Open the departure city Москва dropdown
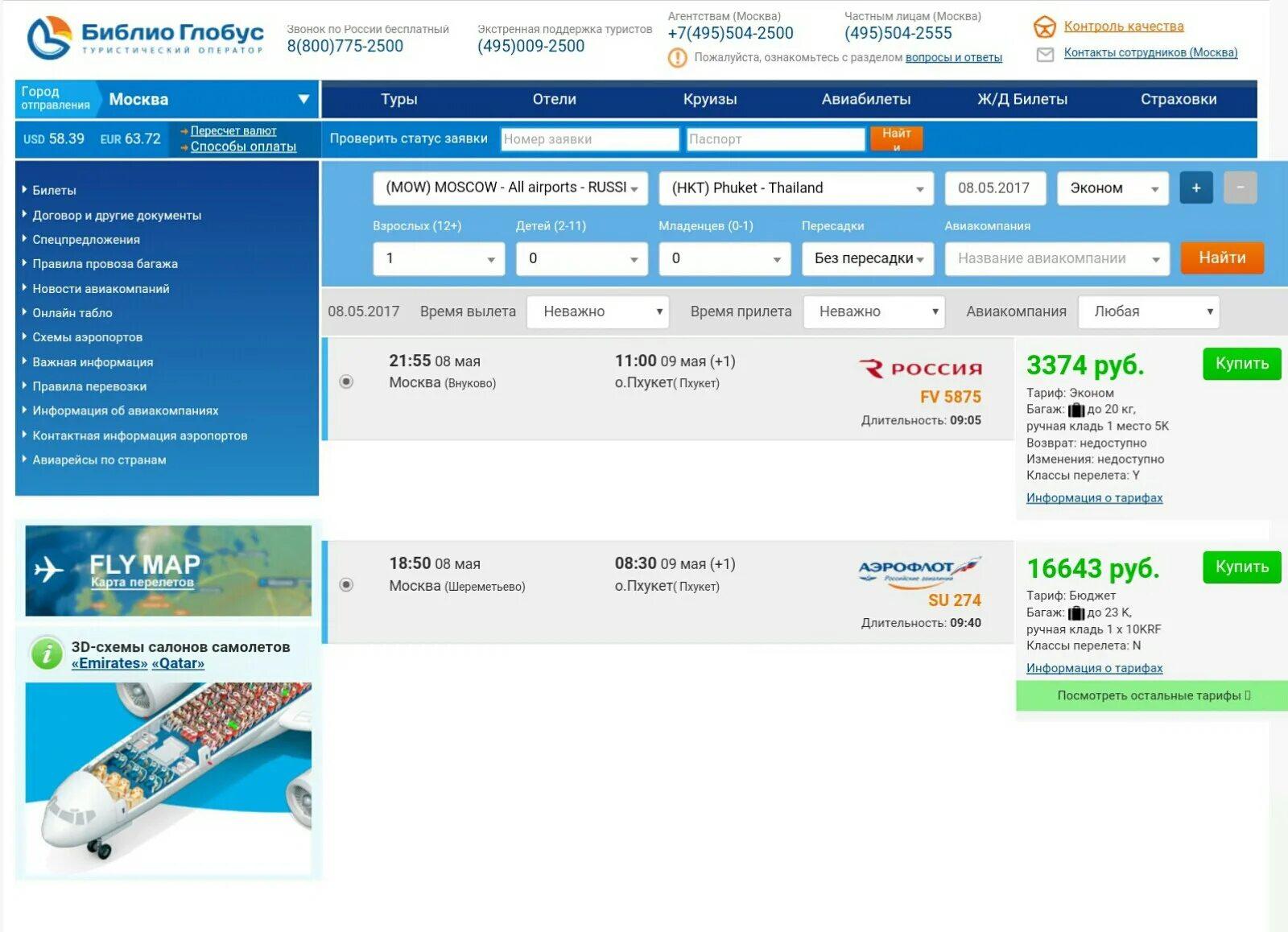This screenshot has height=932, width=1288. [207, 100]
